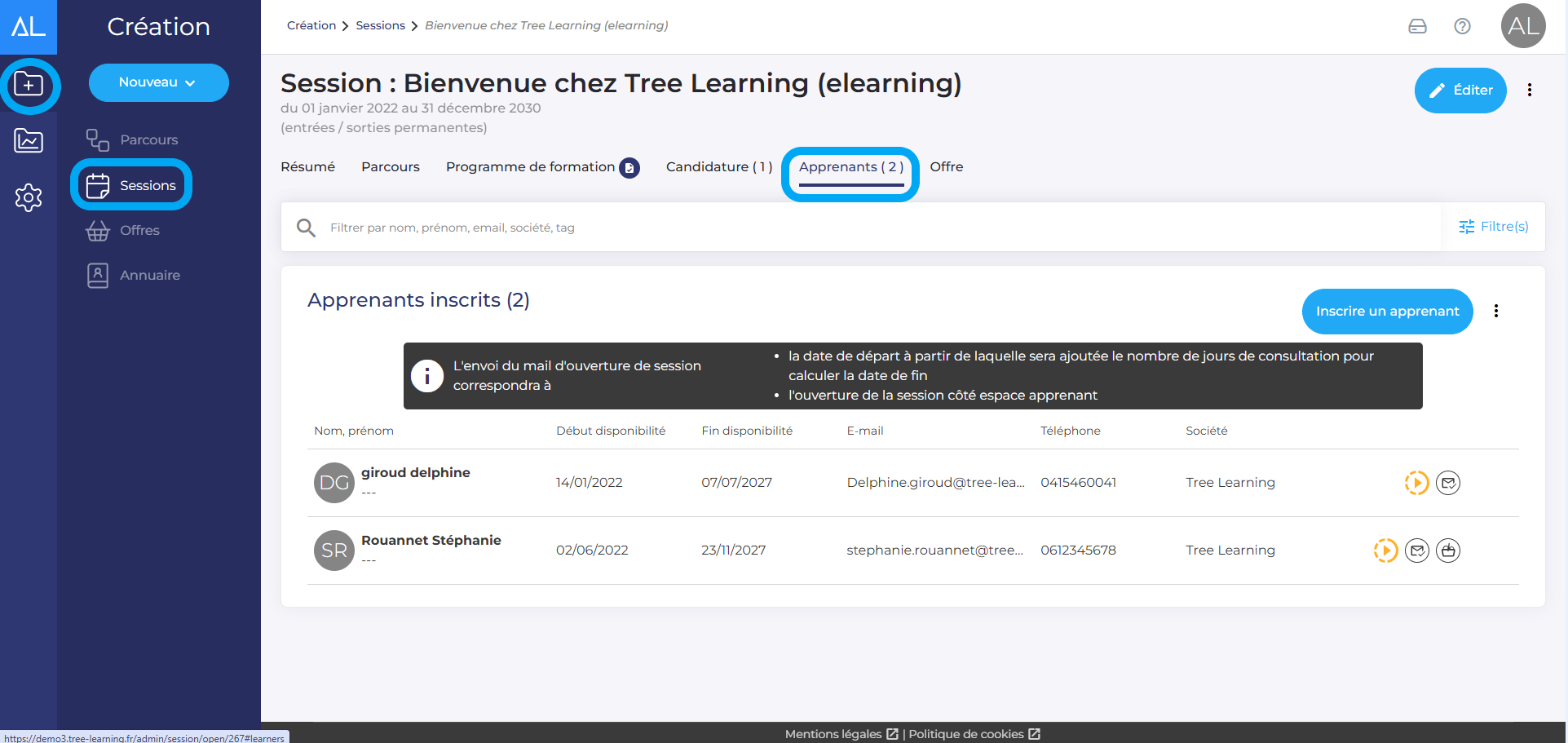
Task: Switch to the Offre tab
Action: (946, 166)
